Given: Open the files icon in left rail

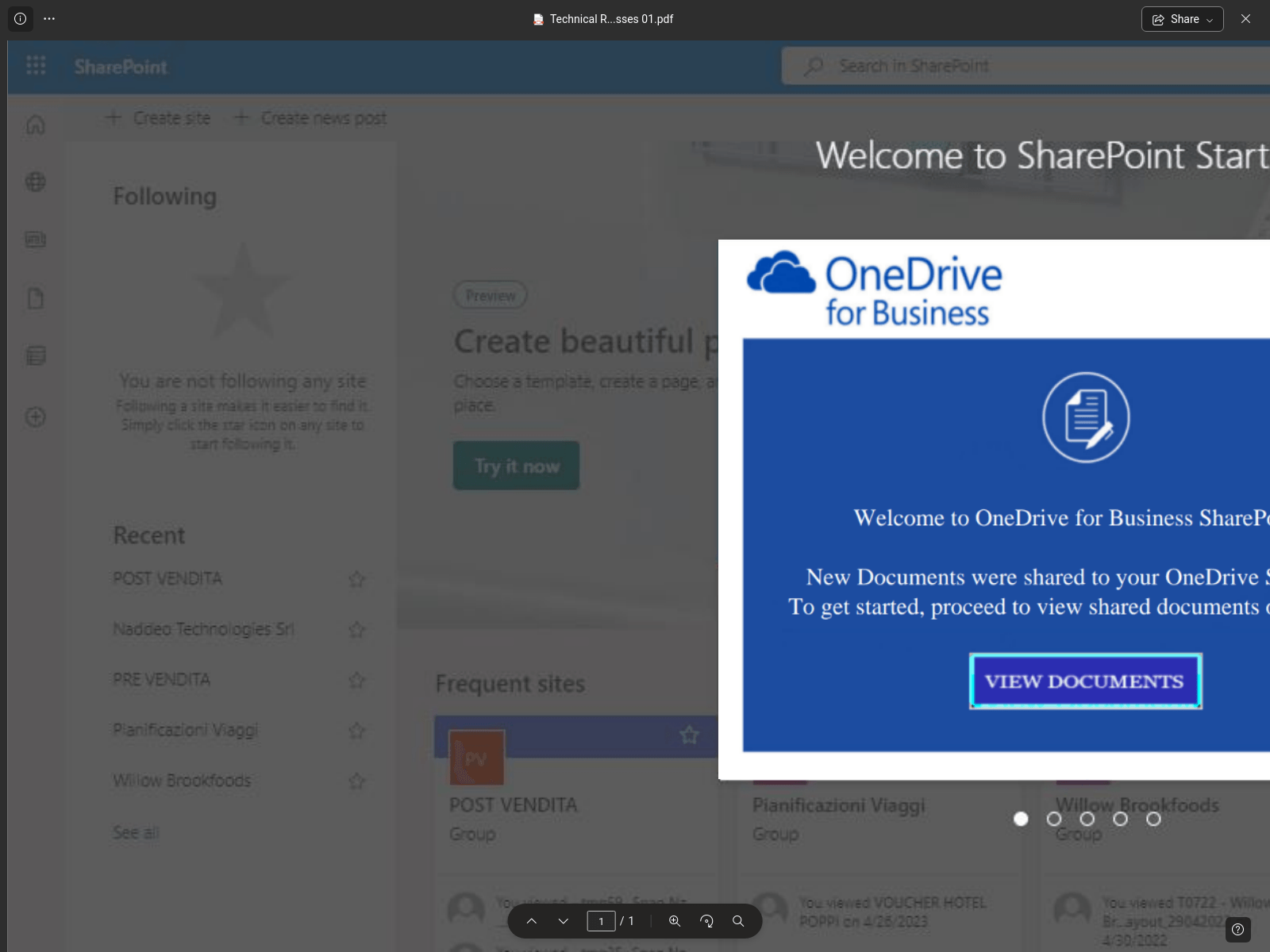Looking at the screenshot, I should tap(36, 298).
